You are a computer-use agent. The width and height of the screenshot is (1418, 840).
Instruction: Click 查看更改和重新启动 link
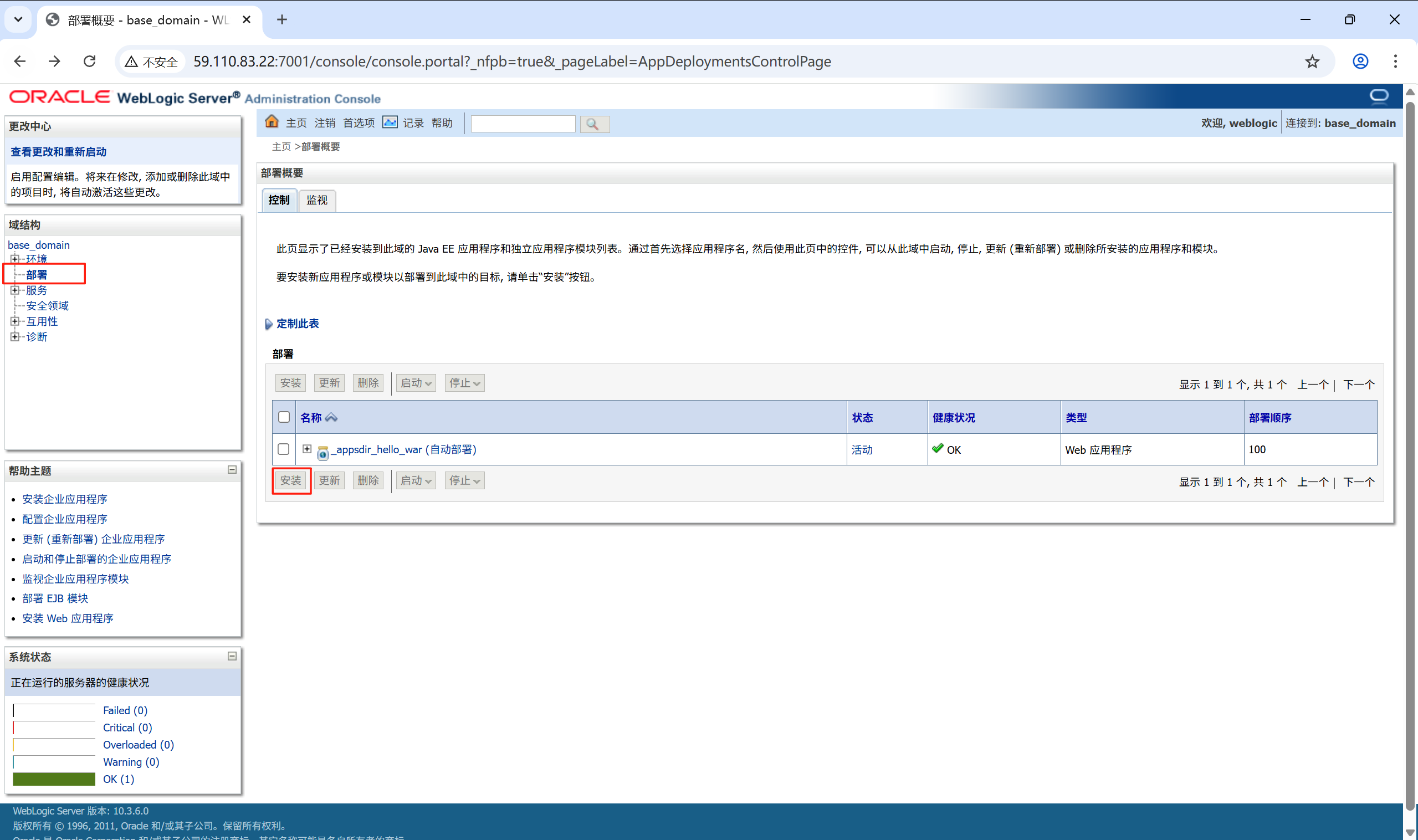(x=58, y=152)
